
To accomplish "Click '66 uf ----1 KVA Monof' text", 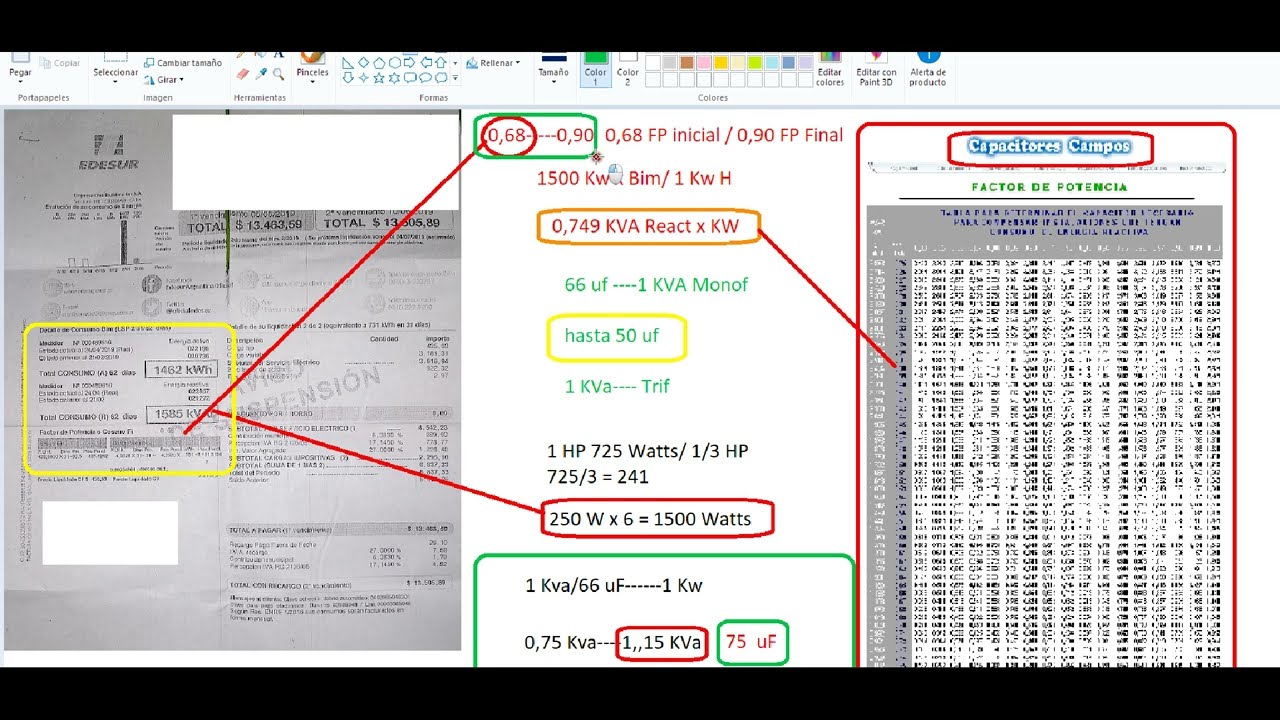I will coord(656,285).
